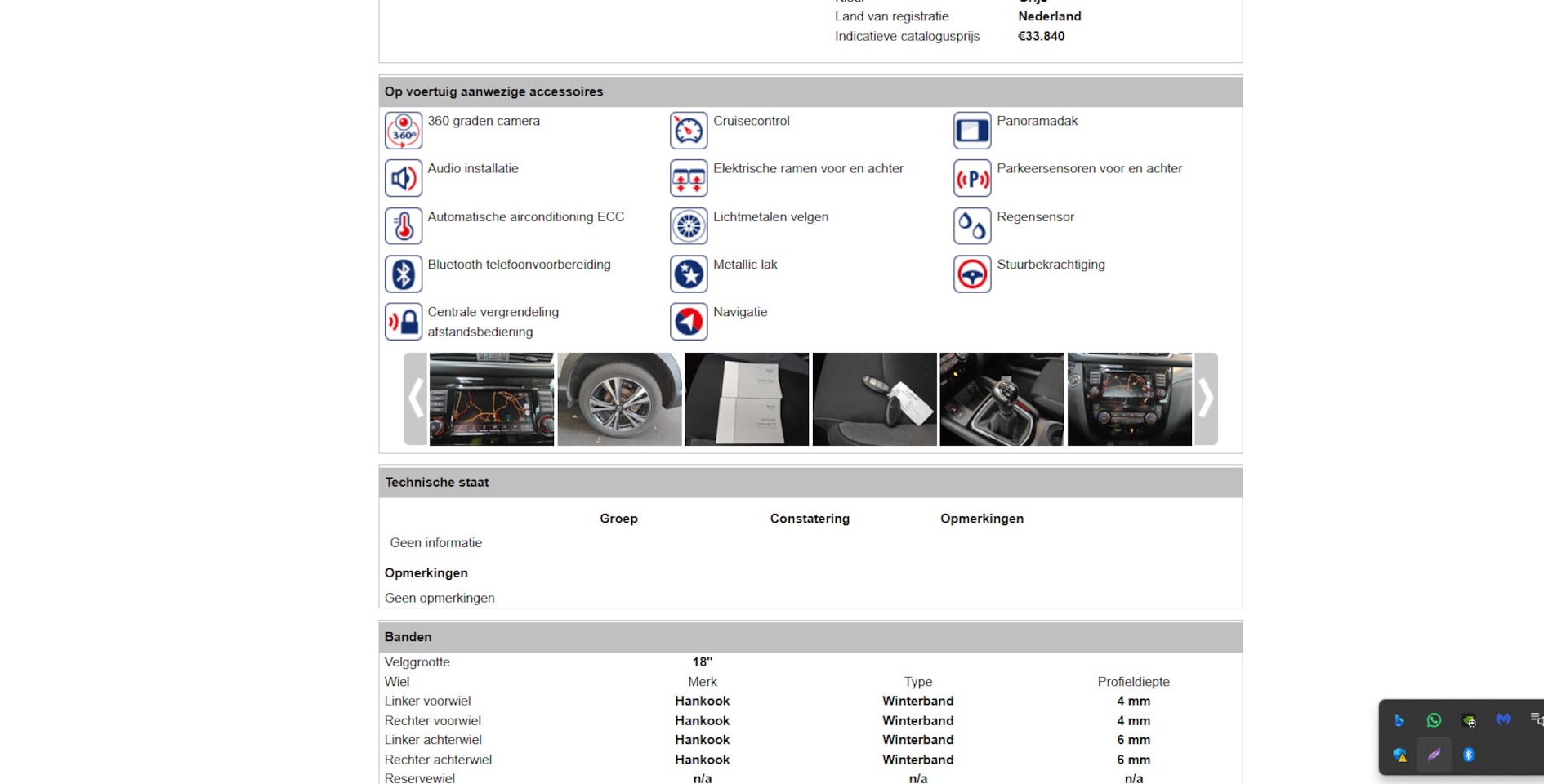
Task: Click the Panoramadak icon
Action: pyautogui.click(x=971, y=131)
